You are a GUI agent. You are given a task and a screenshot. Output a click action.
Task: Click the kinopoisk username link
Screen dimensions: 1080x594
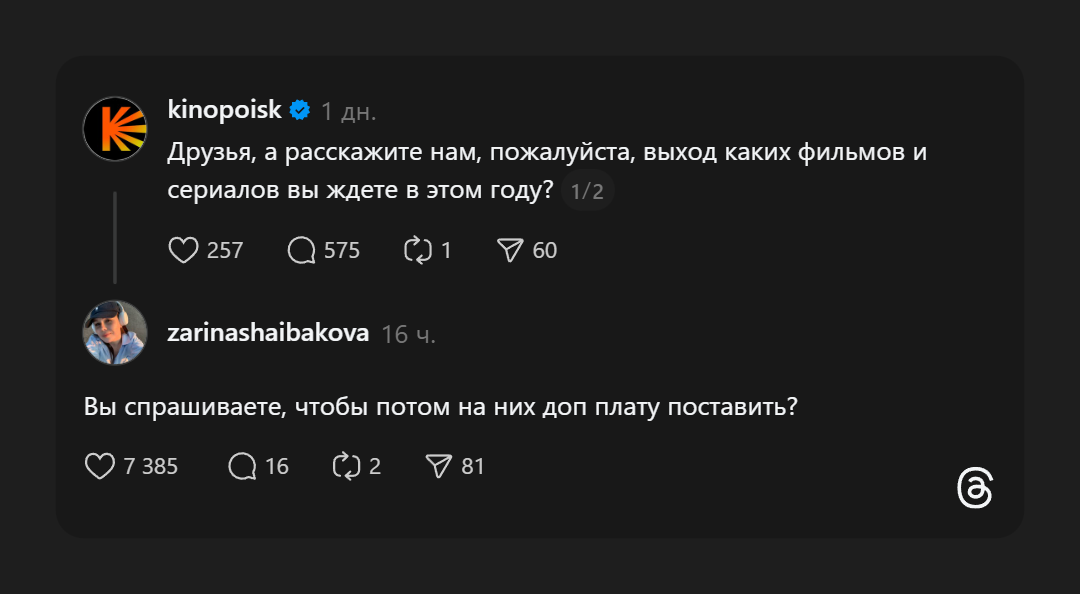click(x=225, y=111)
